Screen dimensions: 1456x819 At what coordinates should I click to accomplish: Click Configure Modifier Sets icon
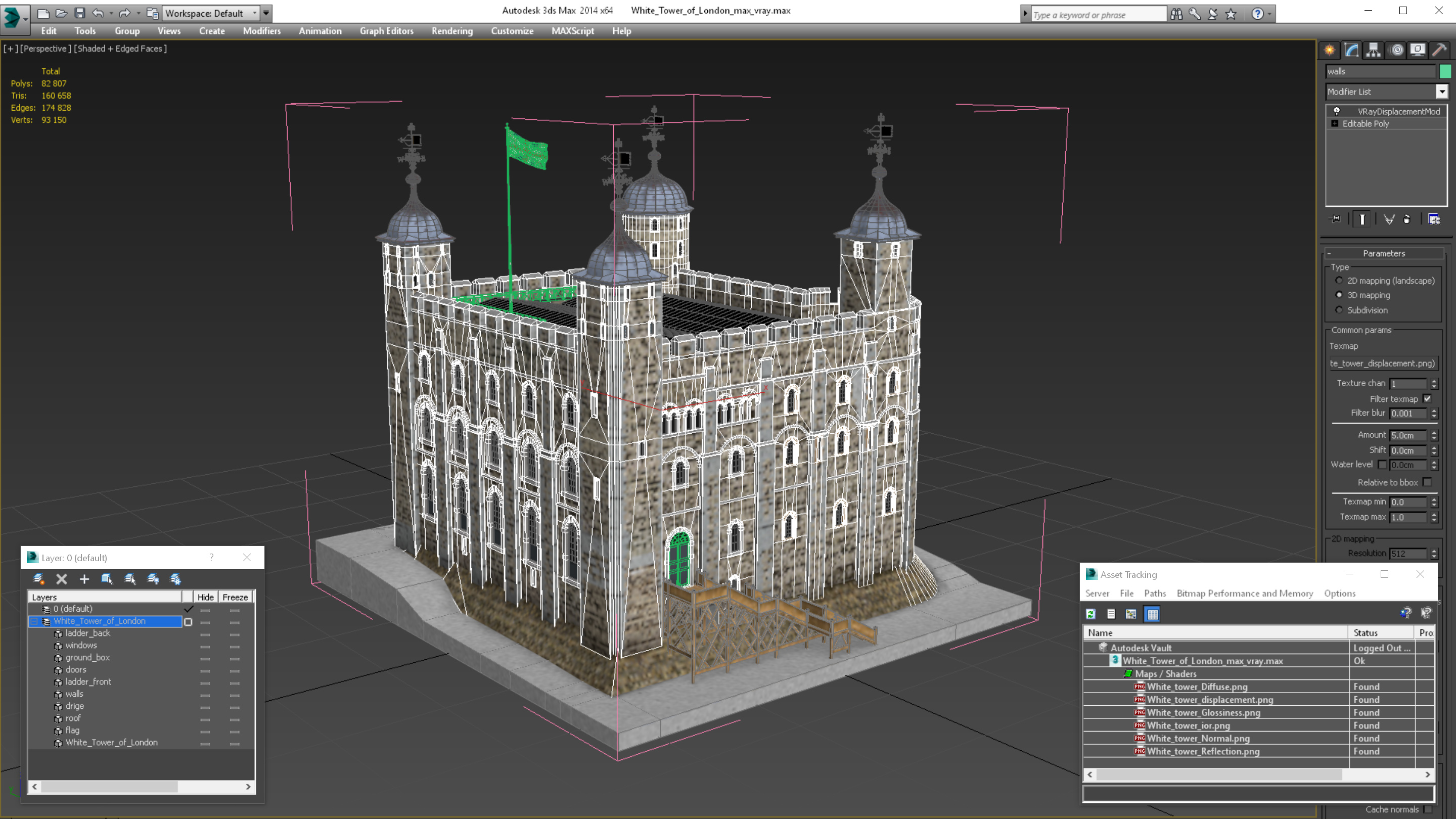(1434, 219)
